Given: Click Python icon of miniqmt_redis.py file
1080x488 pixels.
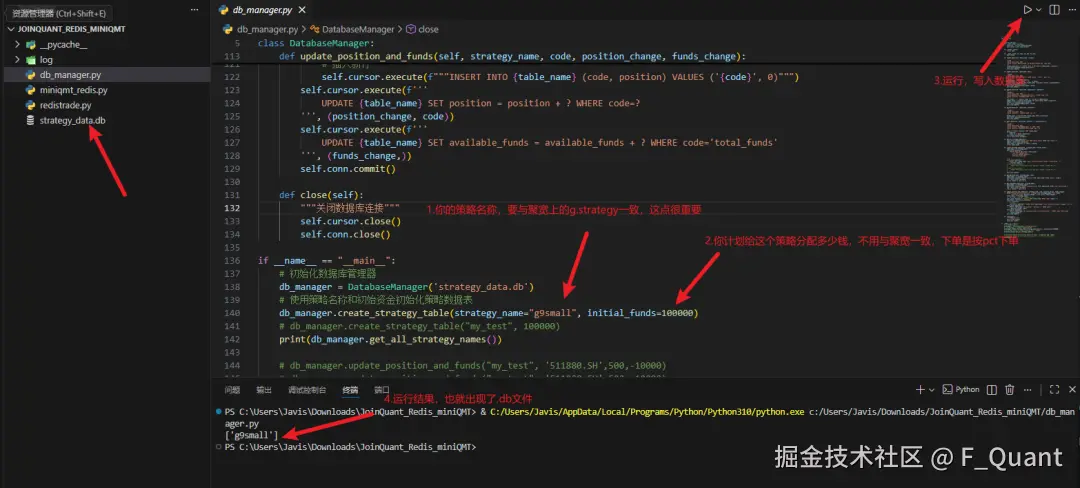Looking at the screenshot, I should point(30,90).
